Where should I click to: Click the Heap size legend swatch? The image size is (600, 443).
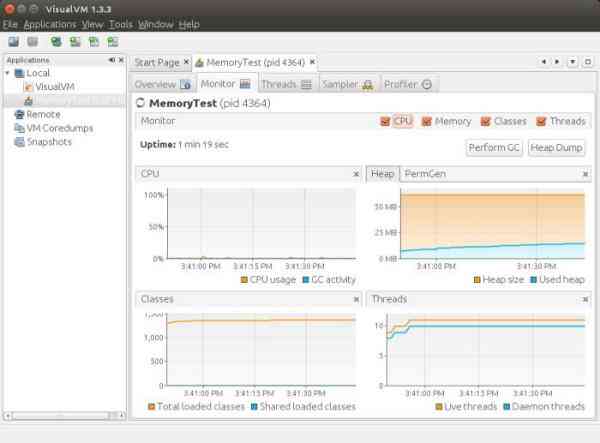pyautogui.click(x=477, y=280)
